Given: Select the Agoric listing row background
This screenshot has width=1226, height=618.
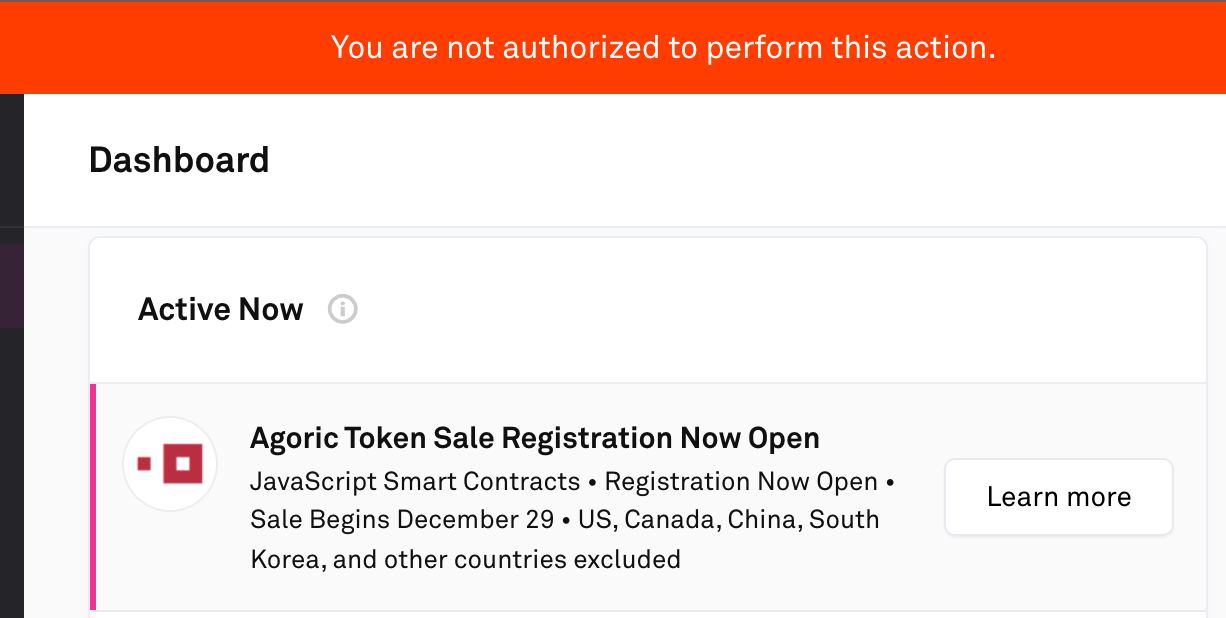Looking at the screenshot, I should (650, 497).
